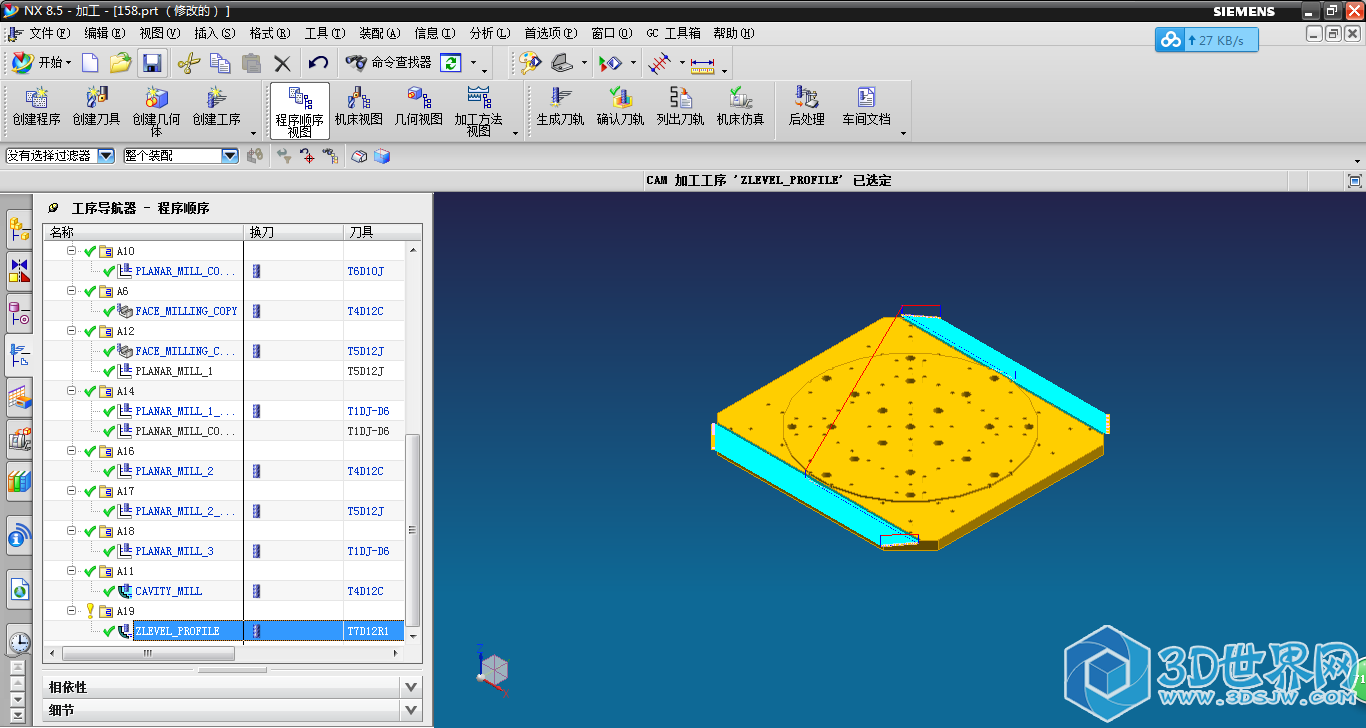The width and height of the screenshot is (1366, 728).
Task: Open the history clock sidebar tab
Action: coord(19,643)
